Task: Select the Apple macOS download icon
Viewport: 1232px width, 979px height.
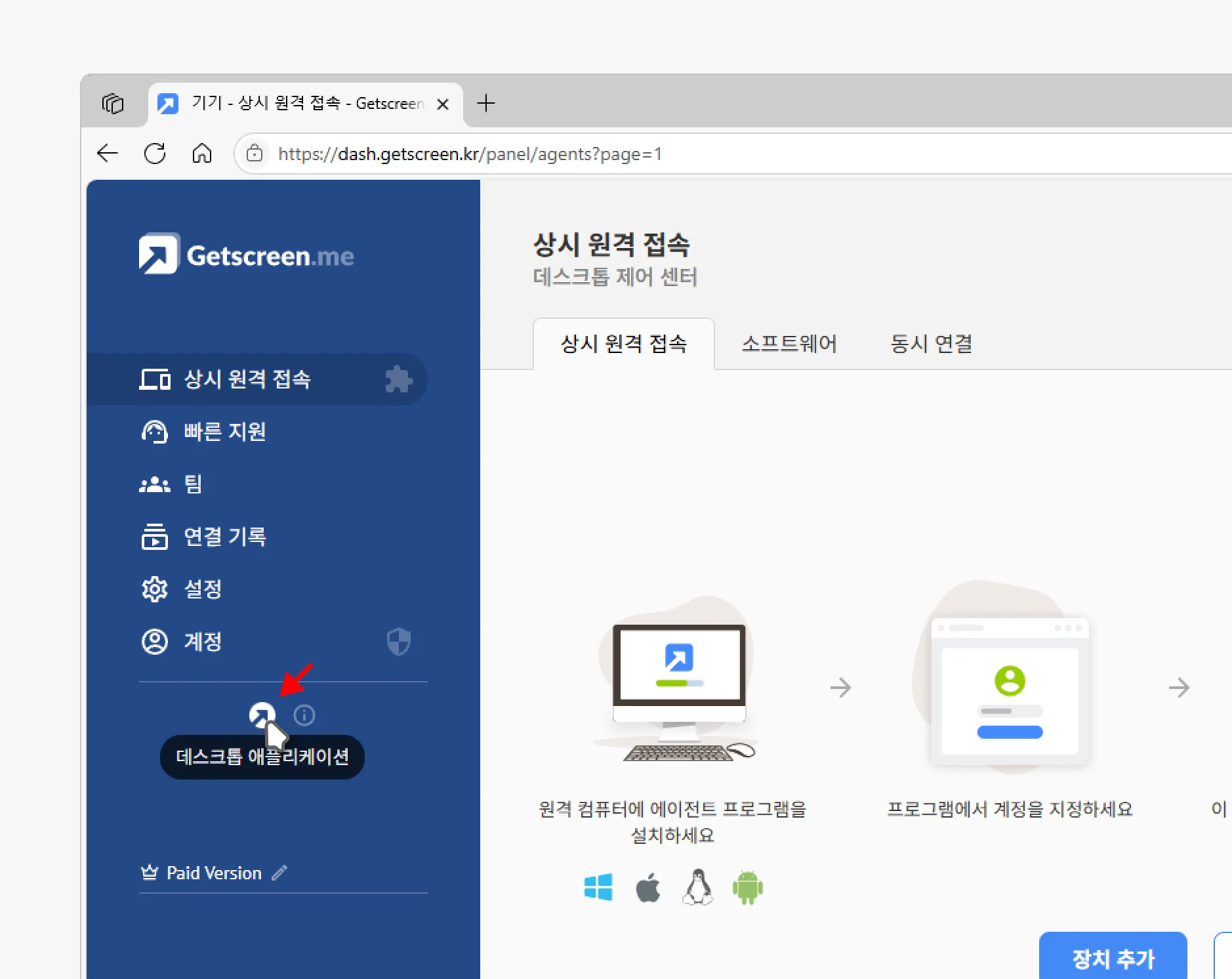Action: 648,888
